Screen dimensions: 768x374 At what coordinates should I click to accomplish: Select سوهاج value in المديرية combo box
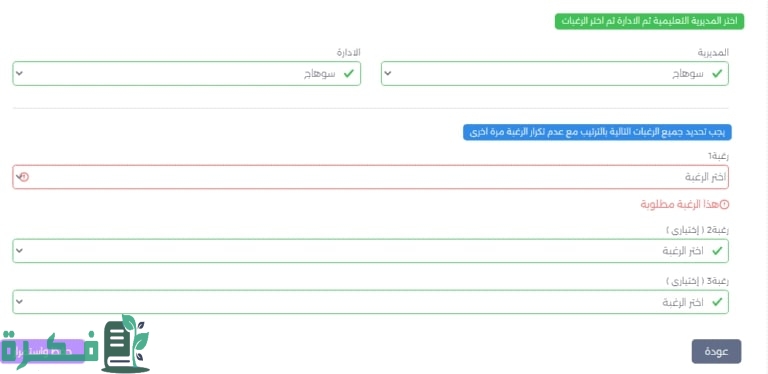click(x=688, y=74)
